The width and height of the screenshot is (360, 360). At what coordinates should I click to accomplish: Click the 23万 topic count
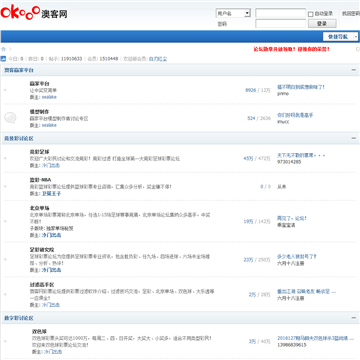tap(248, 260)
